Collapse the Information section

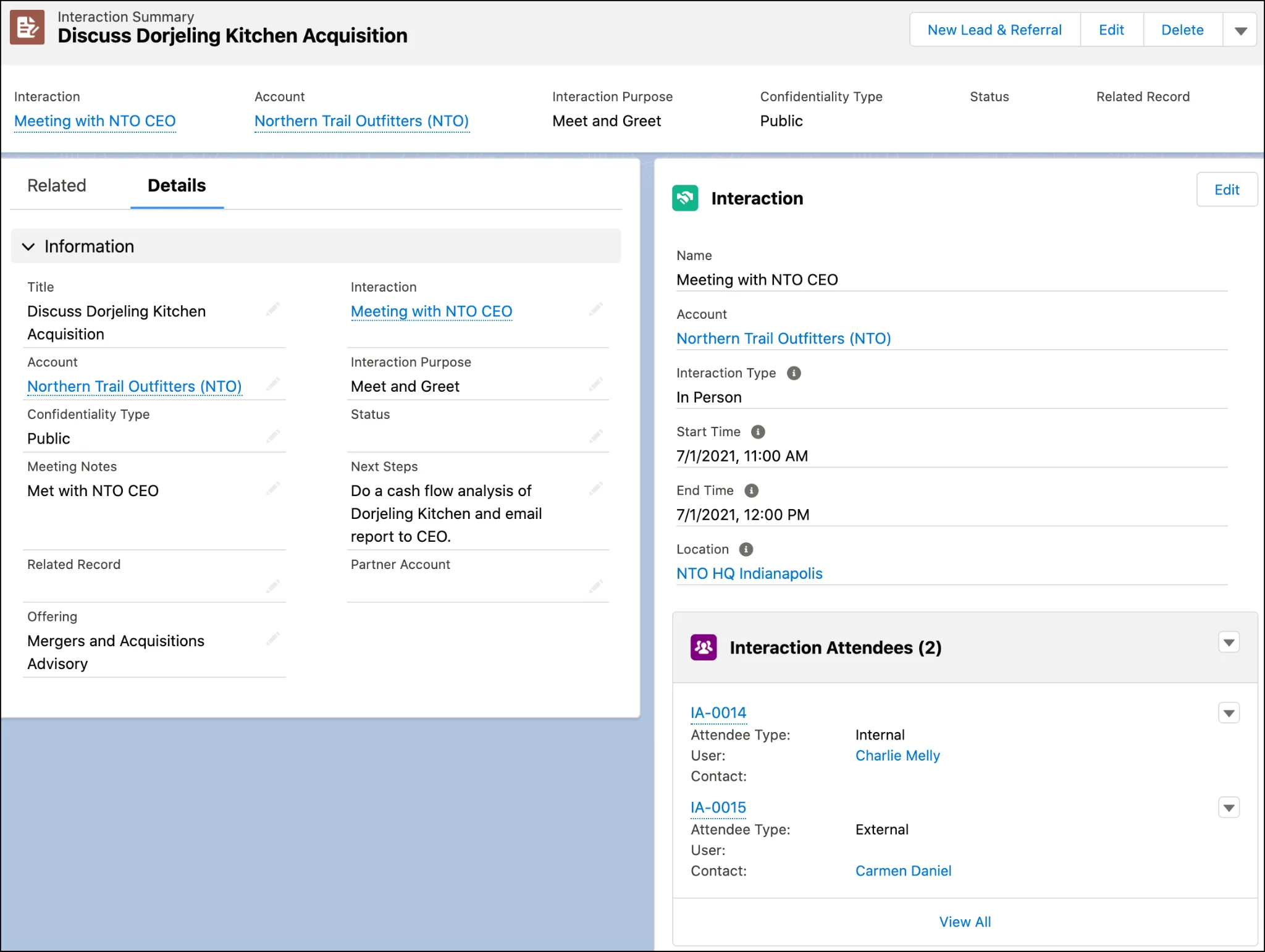coord(31,246)
